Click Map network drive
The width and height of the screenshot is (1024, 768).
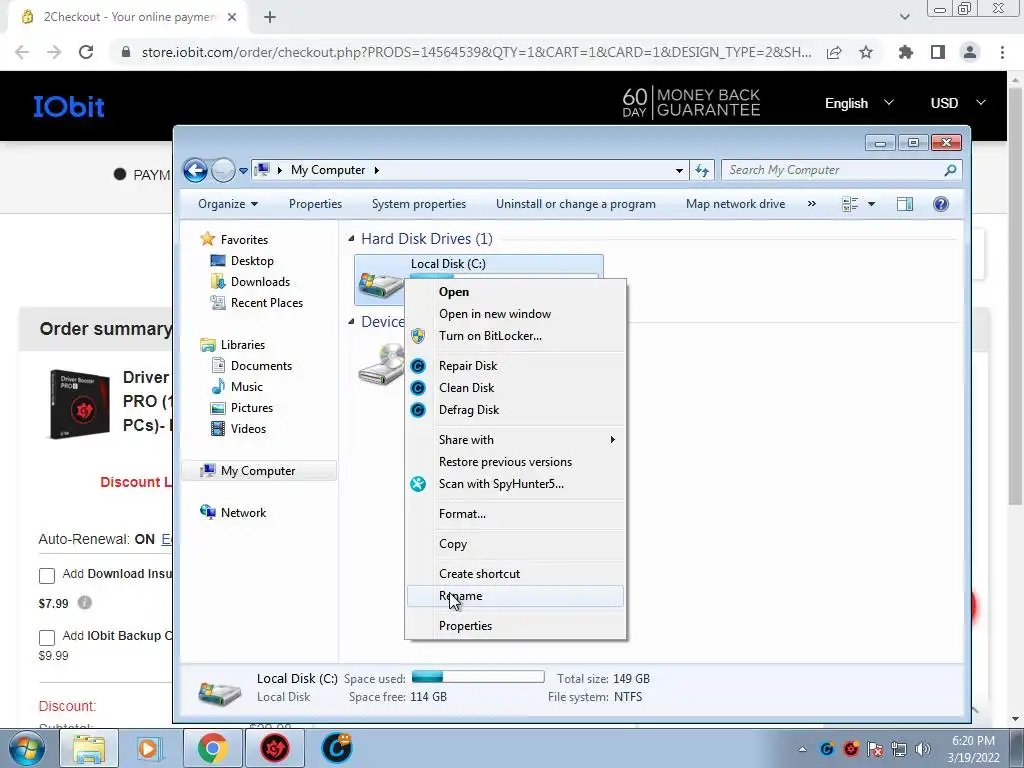(x=735, y=204)
